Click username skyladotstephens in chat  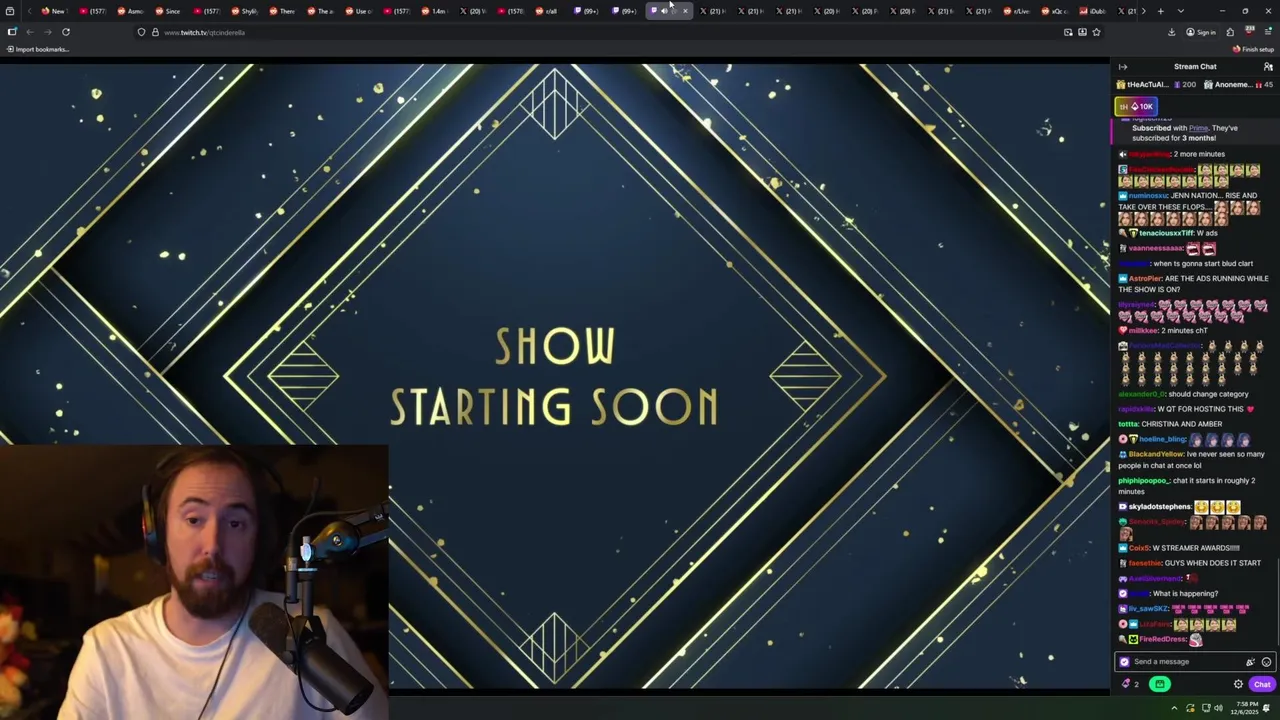(1160, 507)
